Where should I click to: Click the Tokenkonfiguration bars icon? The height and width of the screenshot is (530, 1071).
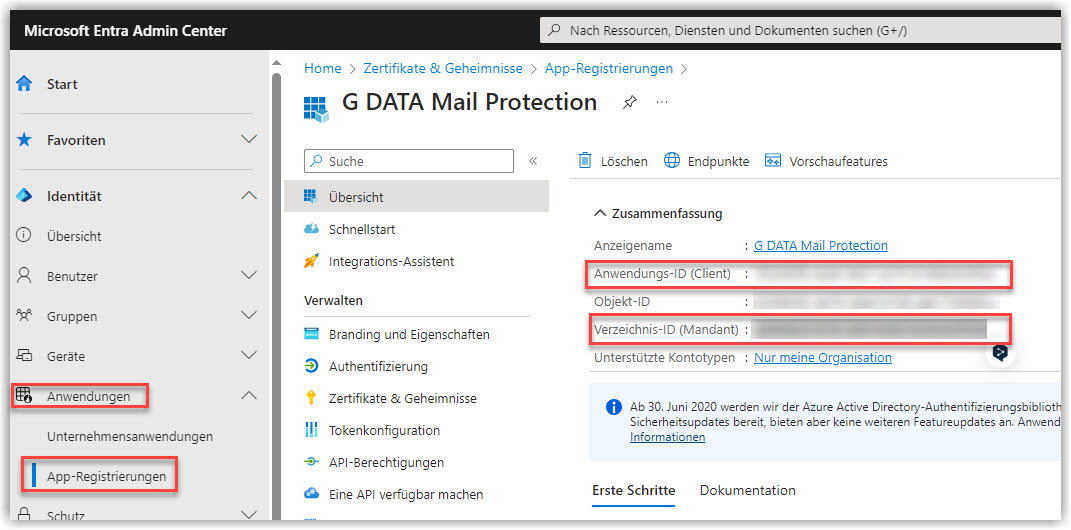[x=311, y=430]
